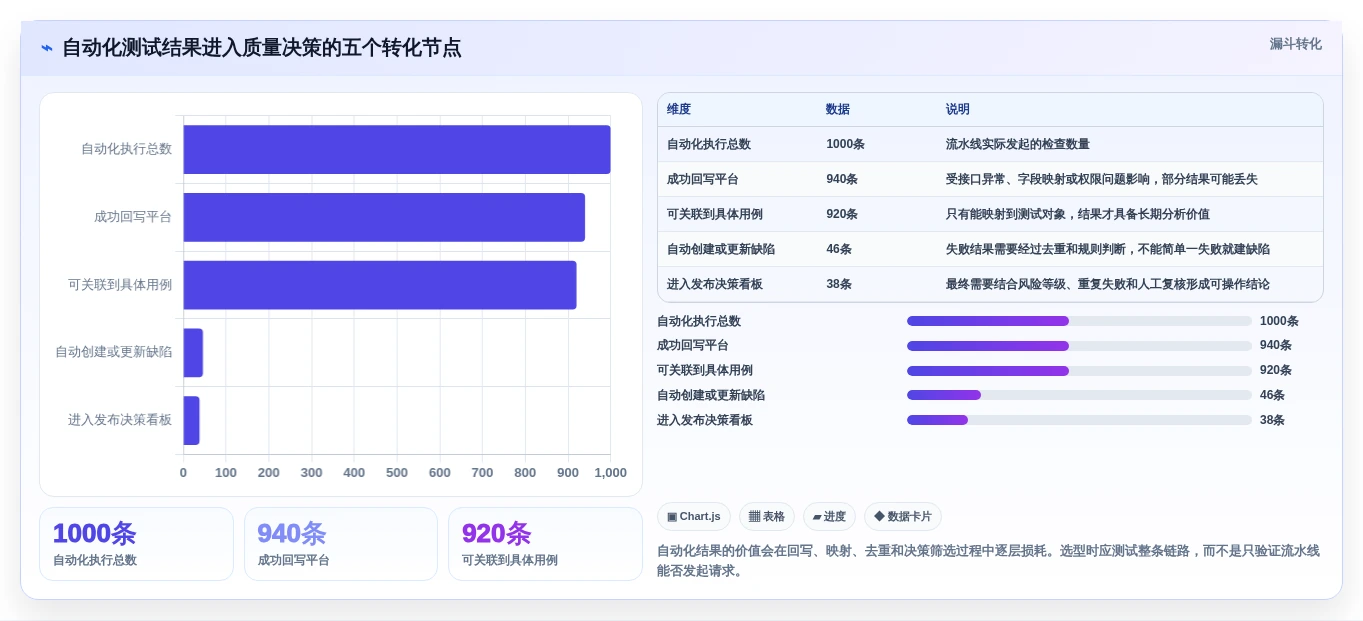Image resolution: width=1363 pixels, height=621 pixels.
Task: Click progress list value 38条
Action: (1272, 420)
